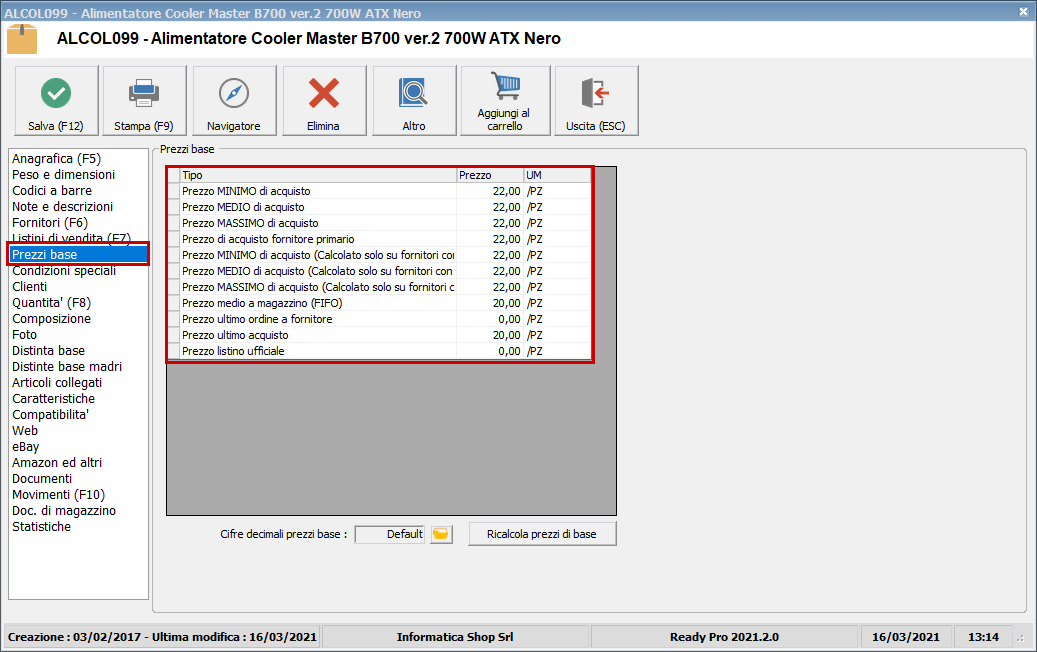Click the yellow folder icon beside Default
The width and height of the screenshot is (1037, 652).
pos(441,534)
